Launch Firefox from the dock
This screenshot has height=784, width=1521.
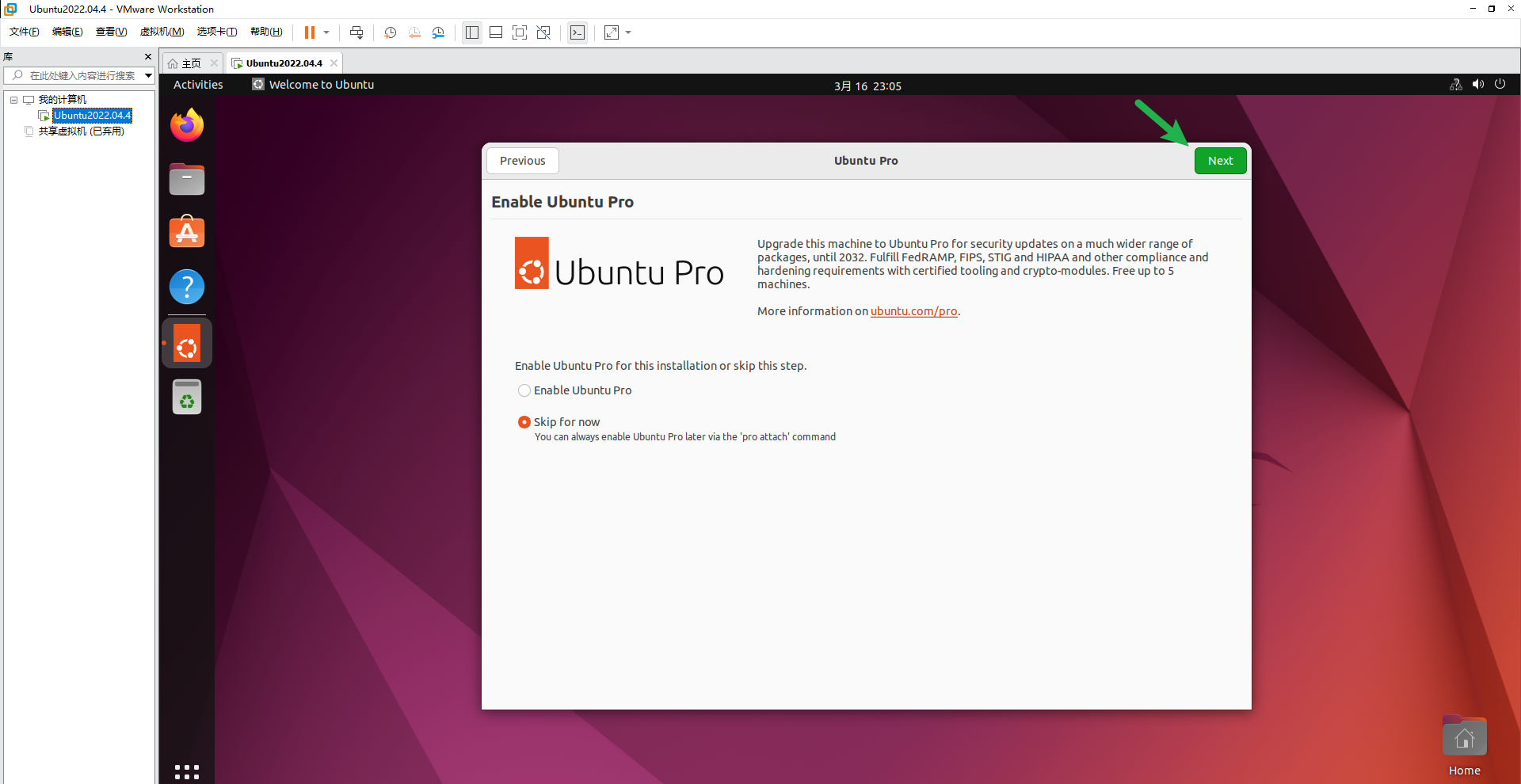[187, 125]
